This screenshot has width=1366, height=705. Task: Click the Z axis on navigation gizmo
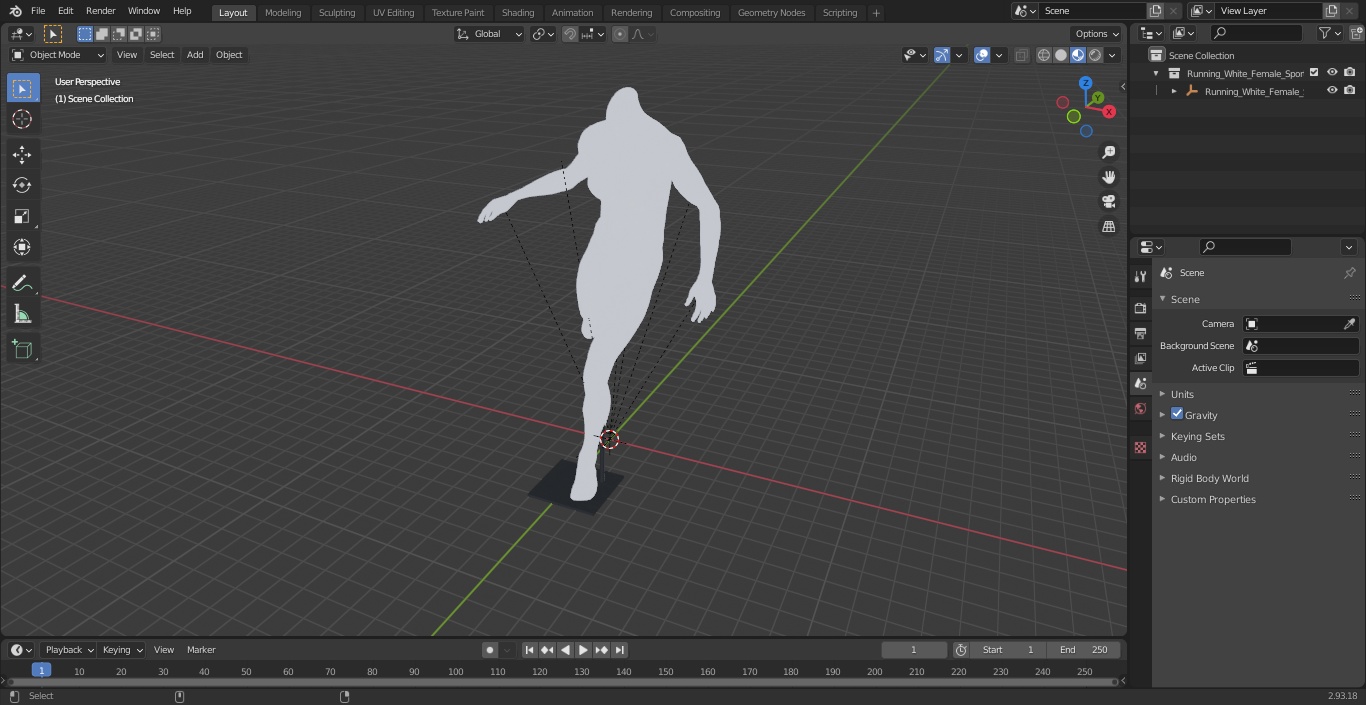[x=1085, y=83]
